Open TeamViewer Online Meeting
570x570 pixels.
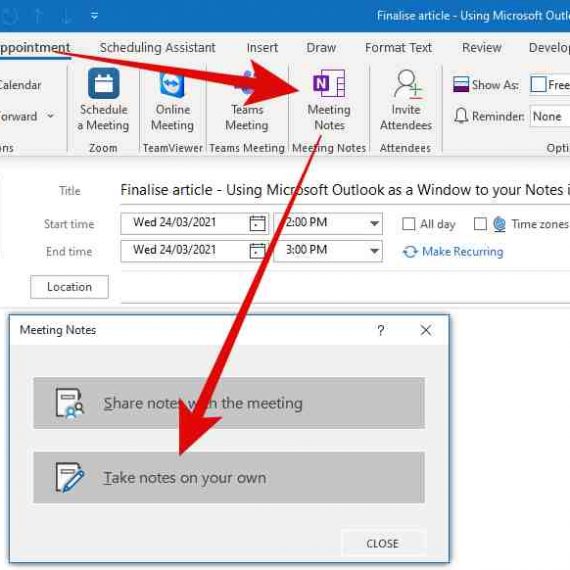point(172,101)
